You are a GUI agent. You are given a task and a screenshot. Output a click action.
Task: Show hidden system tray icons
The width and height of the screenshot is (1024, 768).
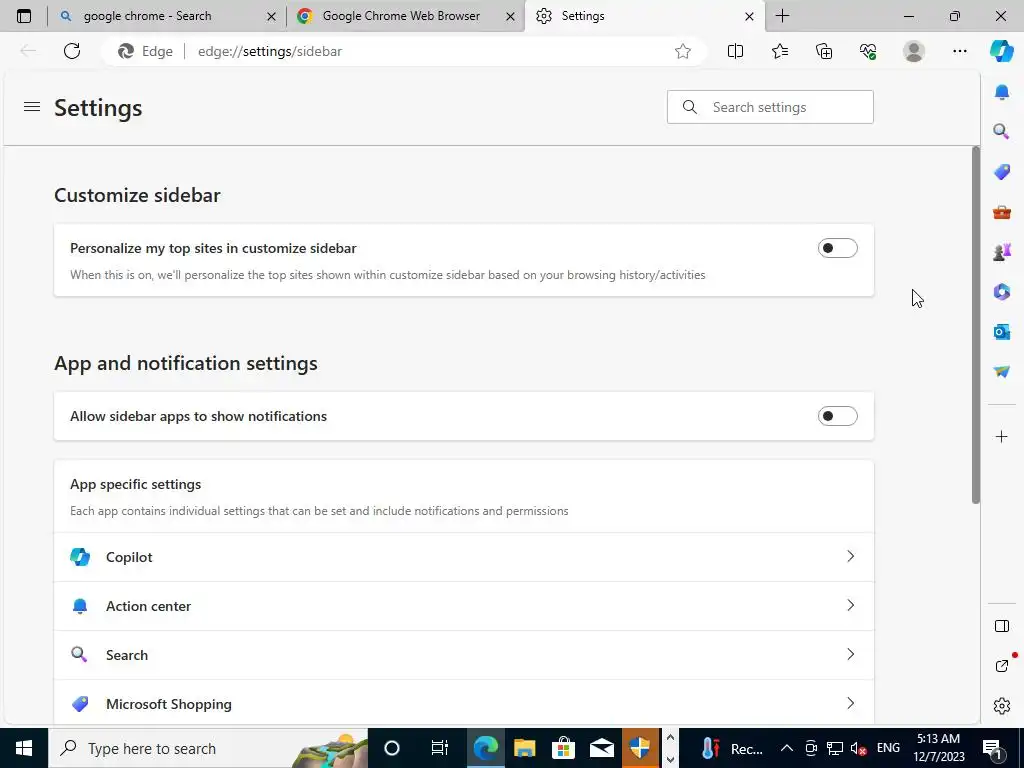coord(787,748)
